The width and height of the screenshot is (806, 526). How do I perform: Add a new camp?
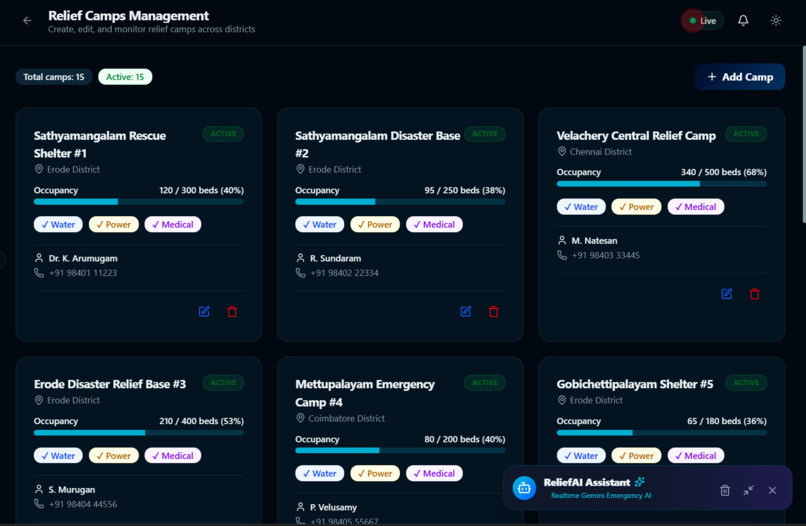[739, 77]
